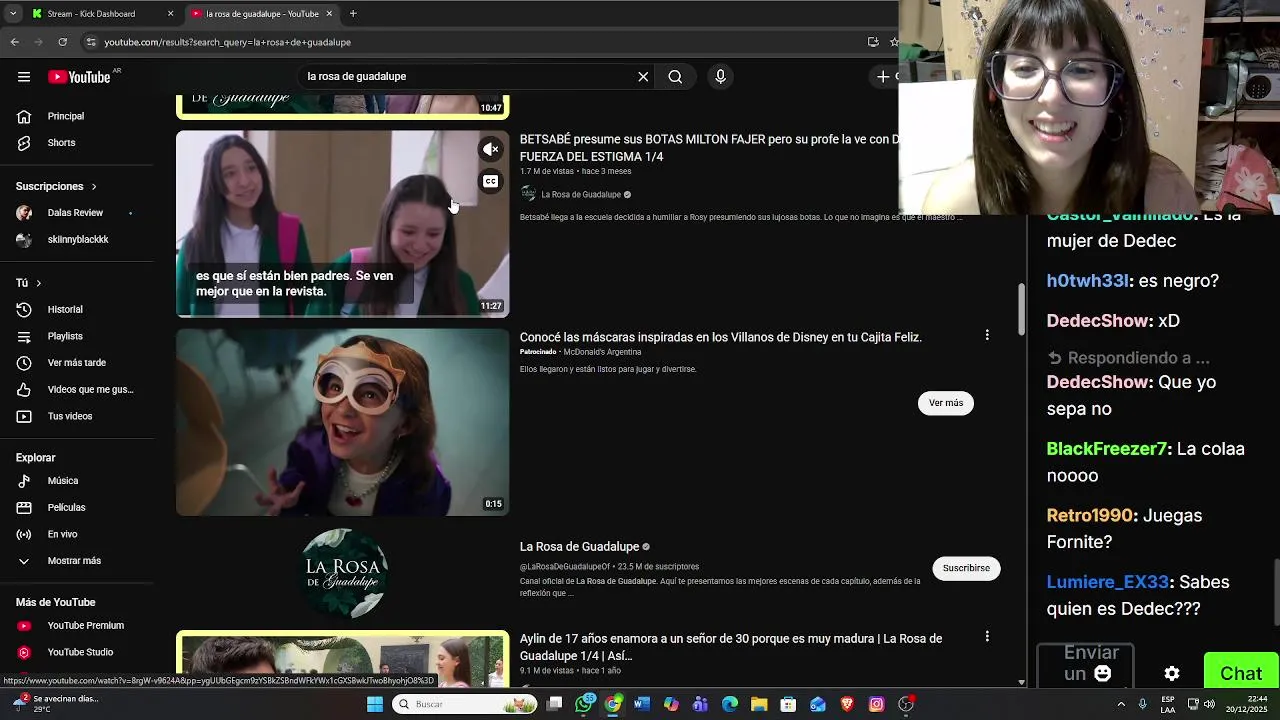Image resolution: width=1280 pixels, height=720 pixels.
Task: Open Instagram from the taskbar
Action: [x=876, y=704]
